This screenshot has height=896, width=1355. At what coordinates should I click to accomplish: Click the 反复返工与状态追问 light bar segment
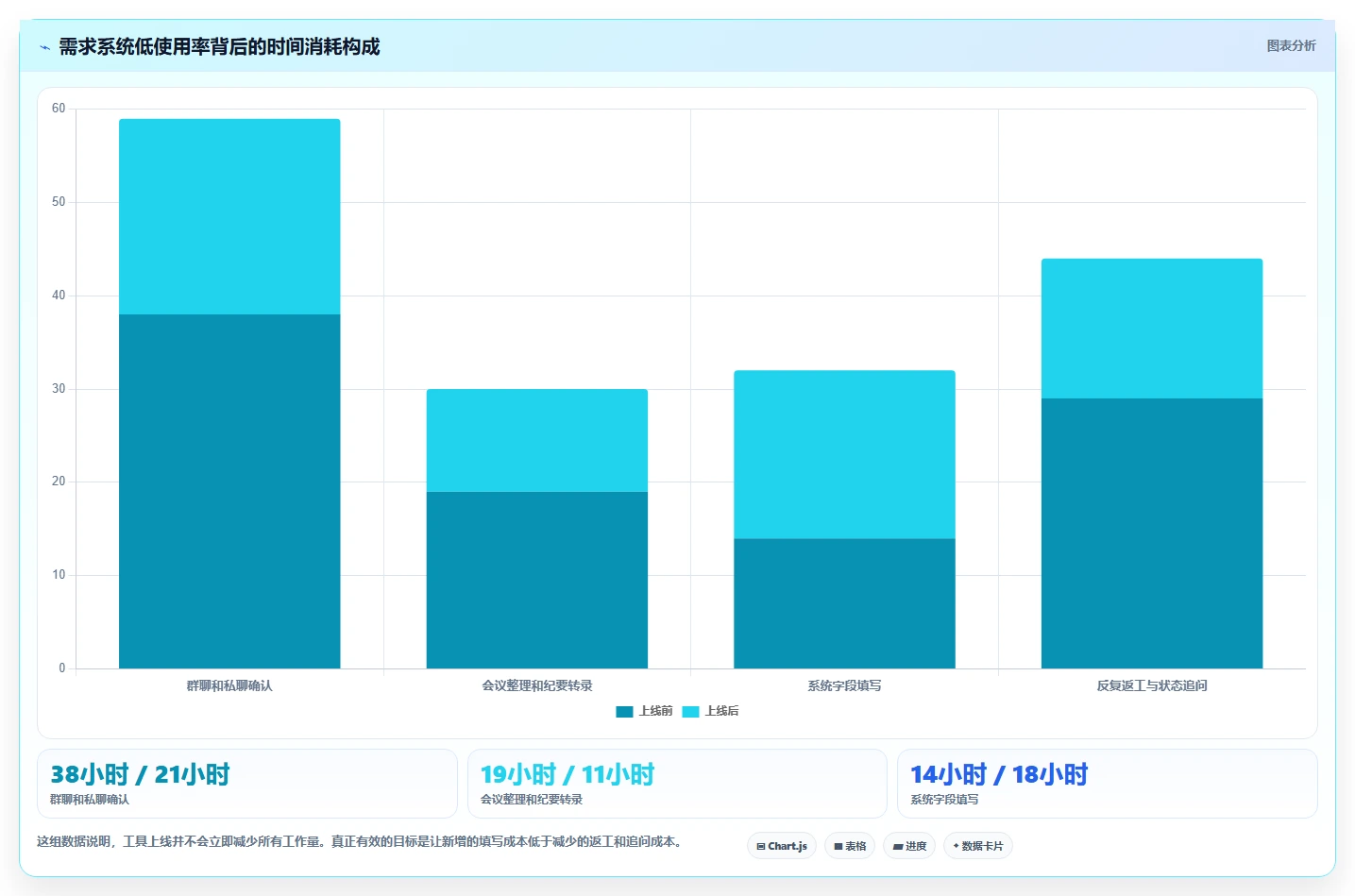click(x=1152, y=329)
